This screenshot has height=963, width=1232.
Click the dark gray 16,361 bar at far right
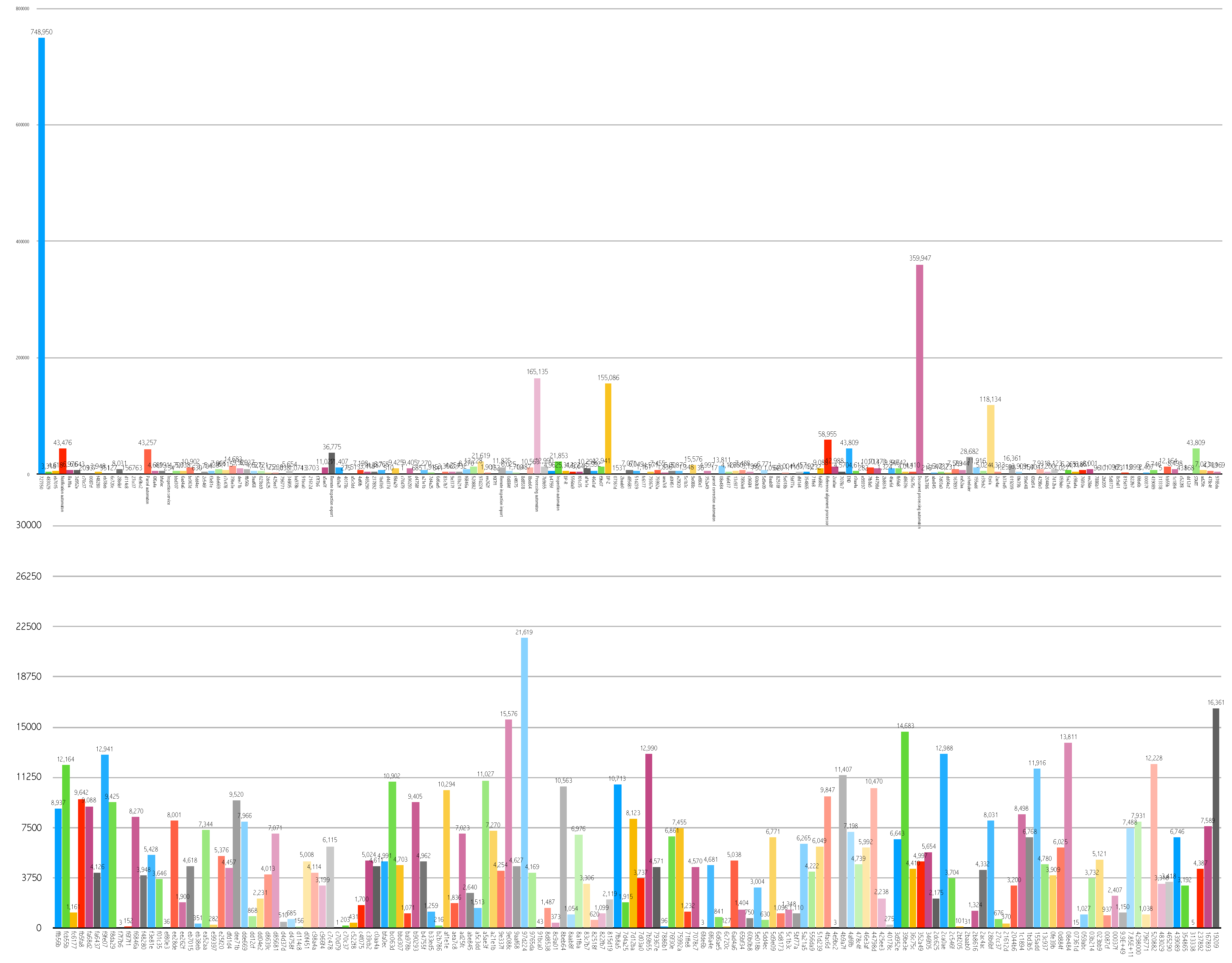[x=1216, y=818]
